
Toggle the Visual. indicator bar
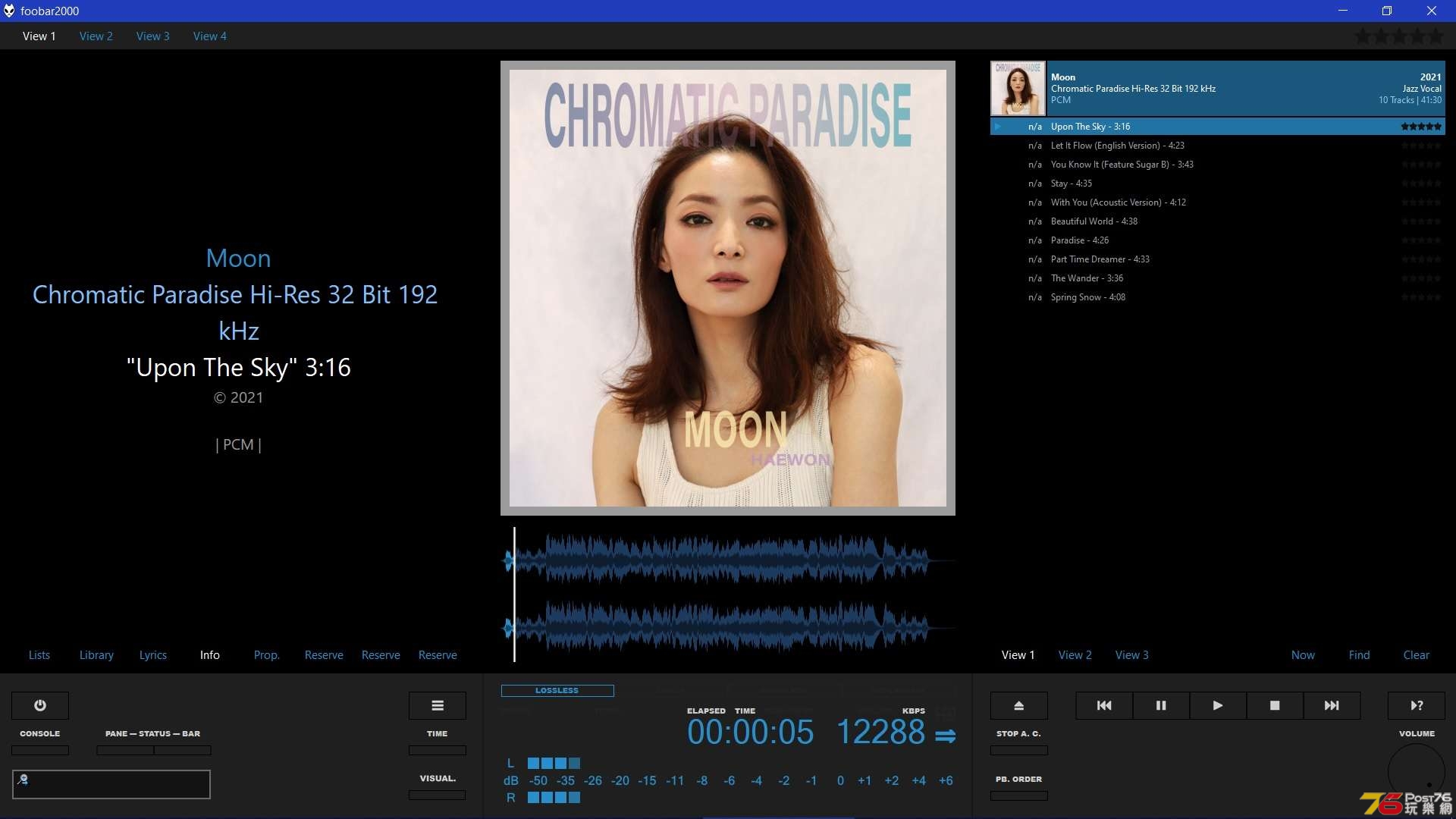click(x=438, y=795)
